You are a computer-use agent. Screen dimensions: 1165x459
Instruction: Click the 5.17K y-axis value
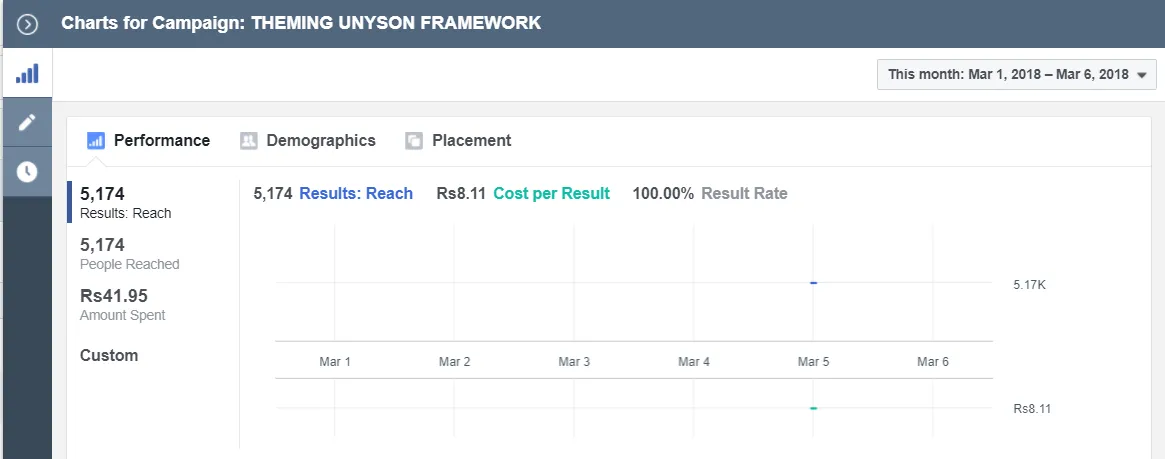(1029, 284)
